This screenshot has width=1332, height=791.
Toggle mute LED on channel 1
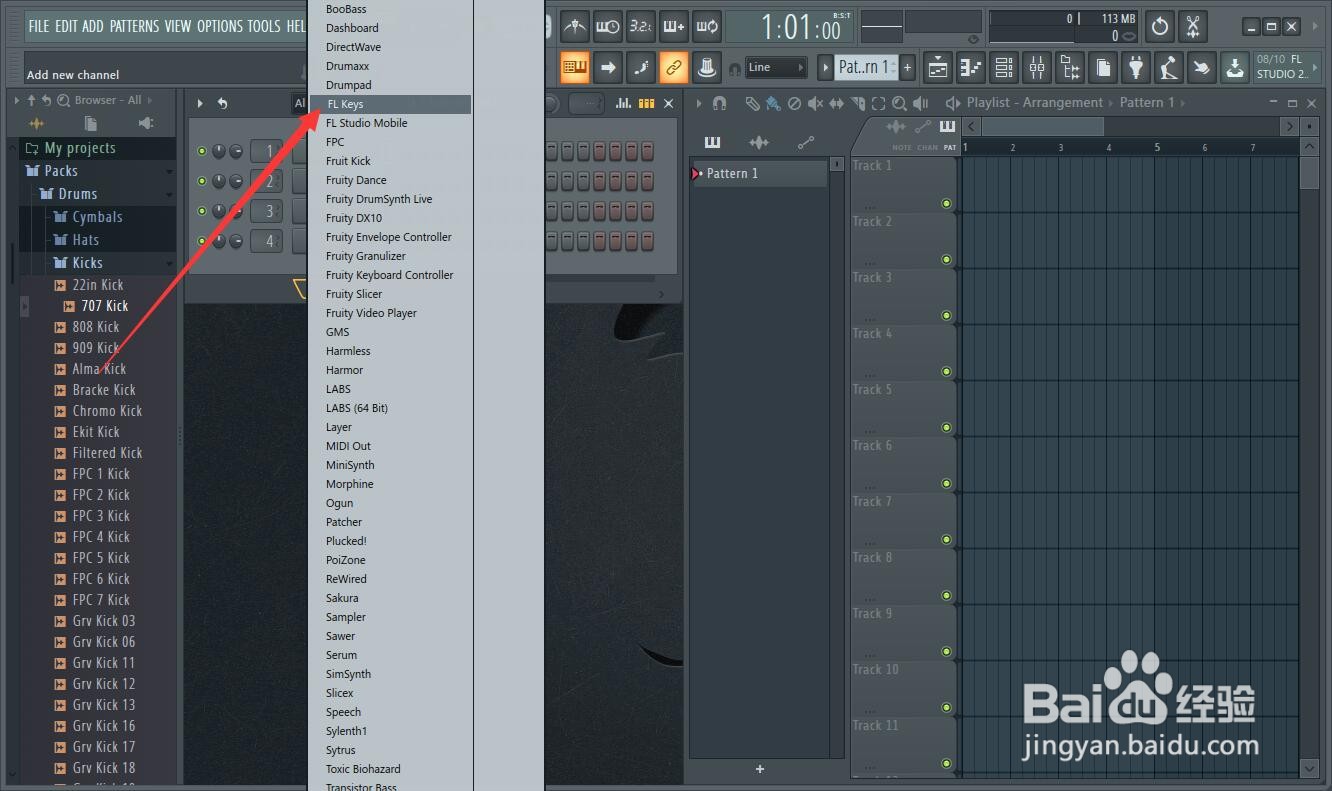point(203,152)
